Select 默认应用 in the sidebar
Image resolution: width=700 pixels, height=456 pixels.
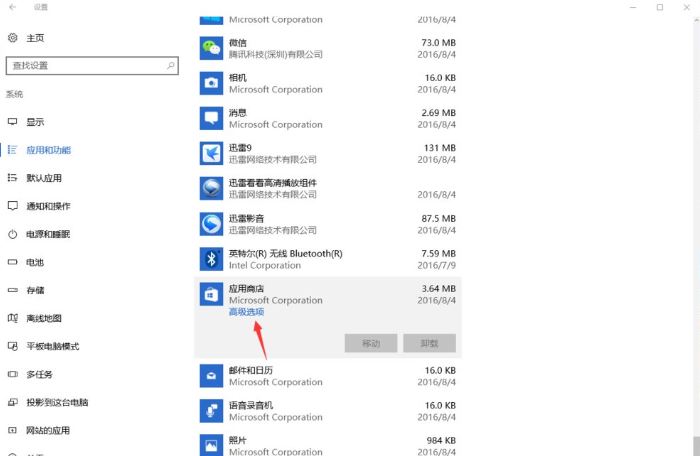tap(44, 178)
